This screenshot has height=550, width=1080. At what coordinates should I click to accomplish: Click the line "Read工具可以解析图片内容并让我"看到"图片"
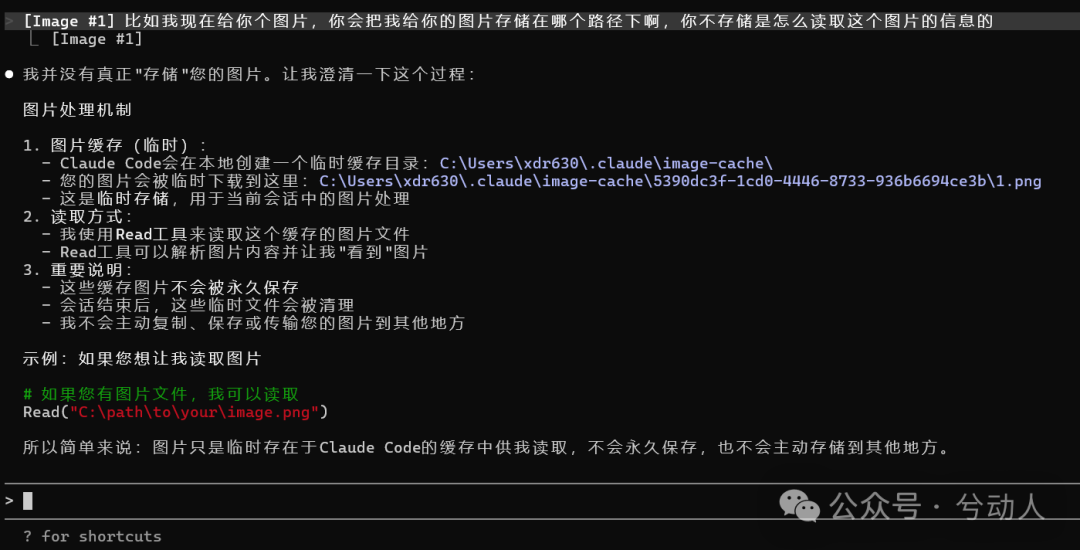(244, 253)
